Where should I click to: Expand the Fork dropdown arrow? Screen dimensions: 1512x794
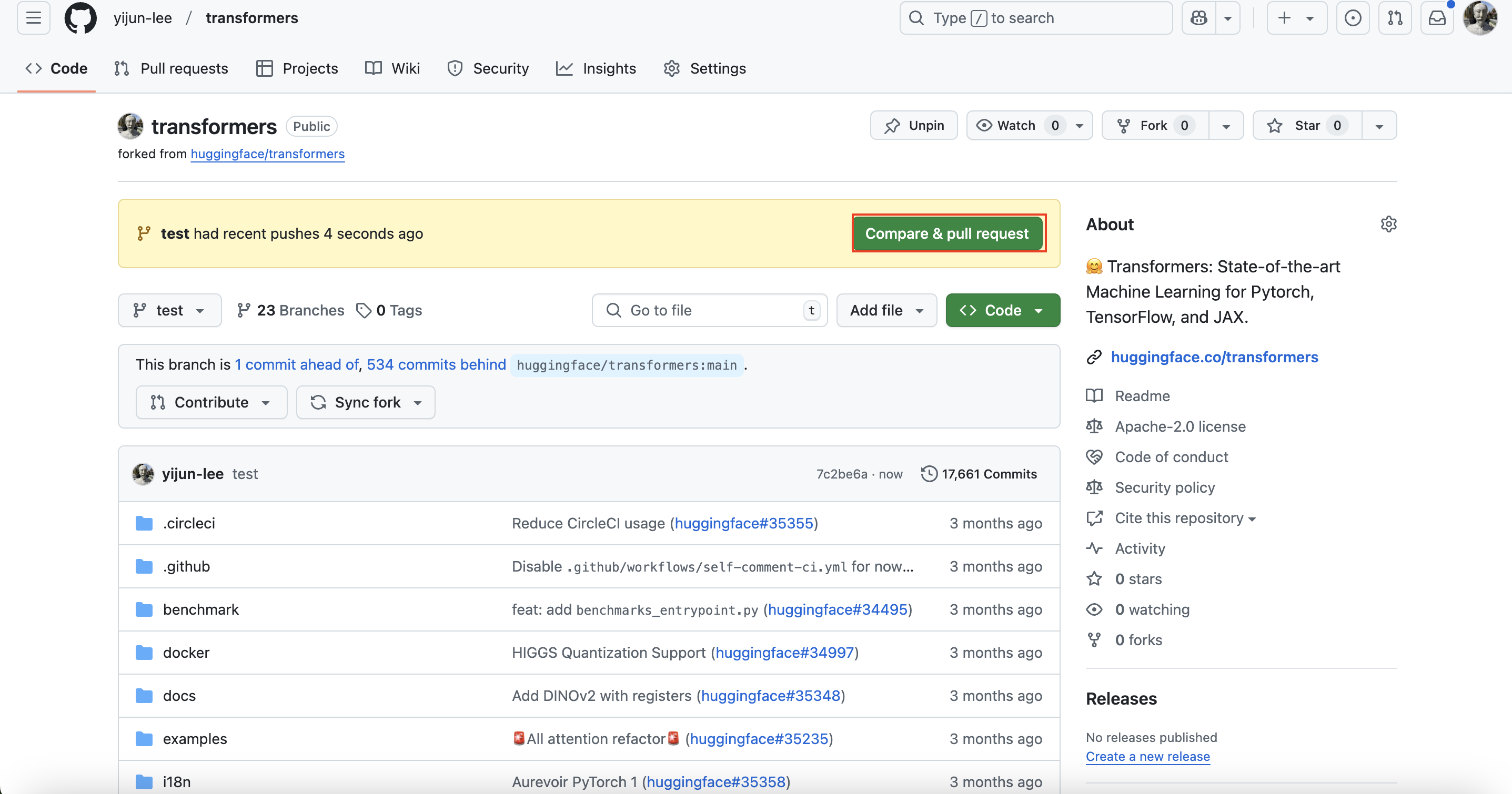point(1226,125)
